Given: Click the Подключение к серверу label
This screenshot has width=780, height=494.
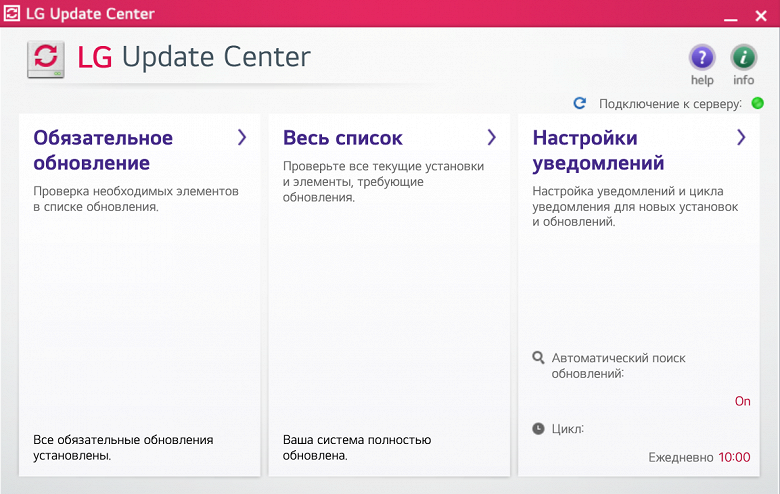Looking at the screenshot, I should click(670, 104).
